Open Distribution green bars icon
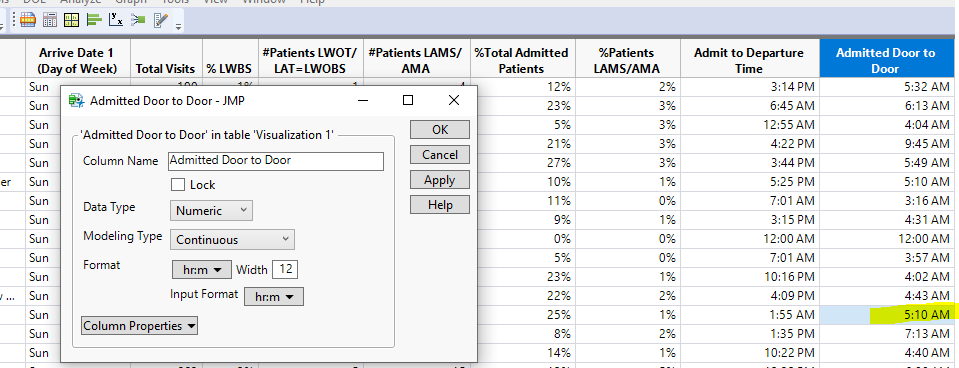The height and width of the screenshot is (368, 959). tap(94, 20)
